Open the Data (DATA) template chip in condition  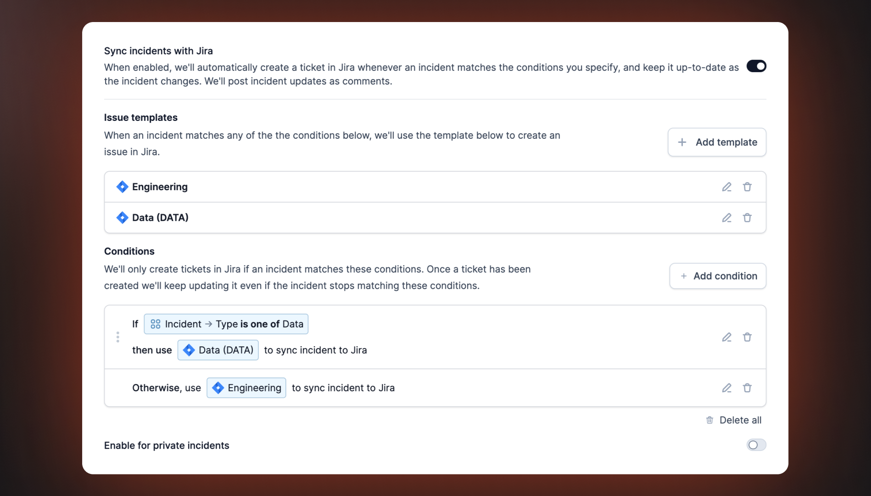(x=218, y=350)
